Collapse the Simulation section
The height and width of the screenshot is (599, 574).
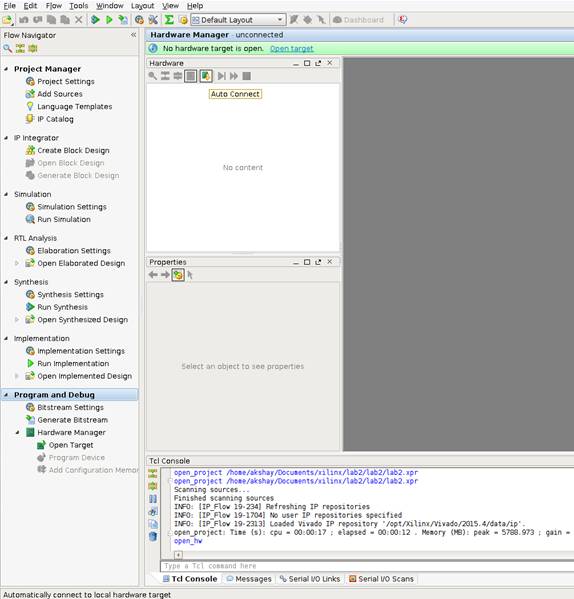[6, 194]
